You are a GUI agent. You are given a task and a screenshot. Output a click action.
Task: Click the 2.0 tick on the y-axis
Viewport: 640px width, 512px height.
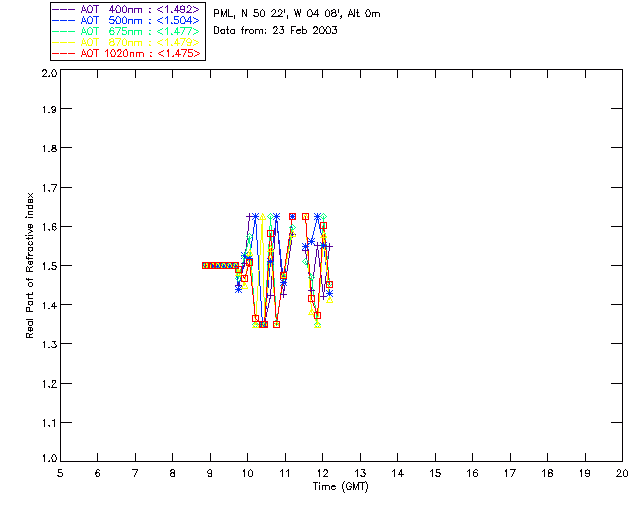point(48,74)
